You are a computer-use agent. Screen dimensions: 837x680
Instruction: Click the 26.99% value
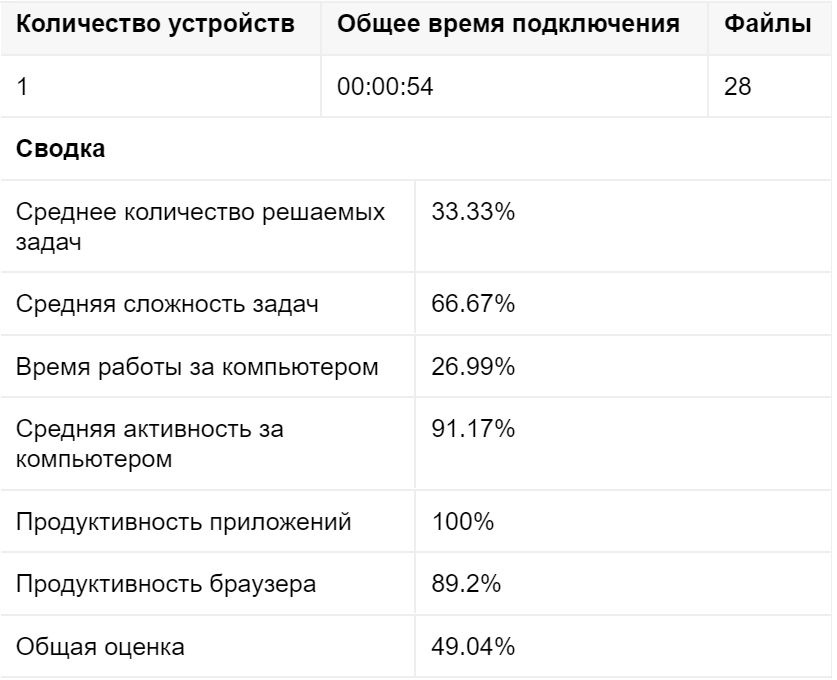(473, 366)
